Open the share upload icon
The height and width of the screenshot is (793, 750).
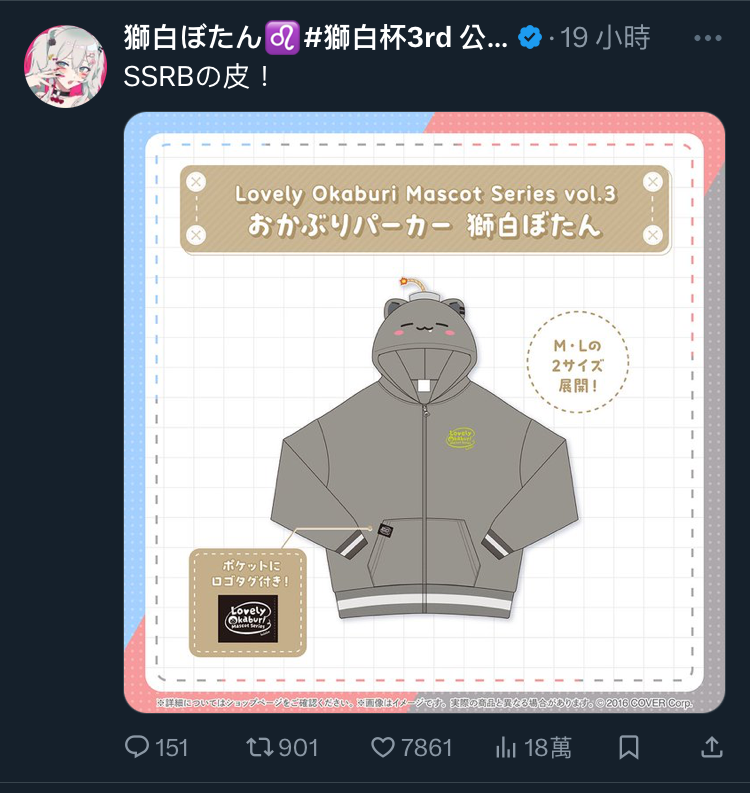click(712, 747)
